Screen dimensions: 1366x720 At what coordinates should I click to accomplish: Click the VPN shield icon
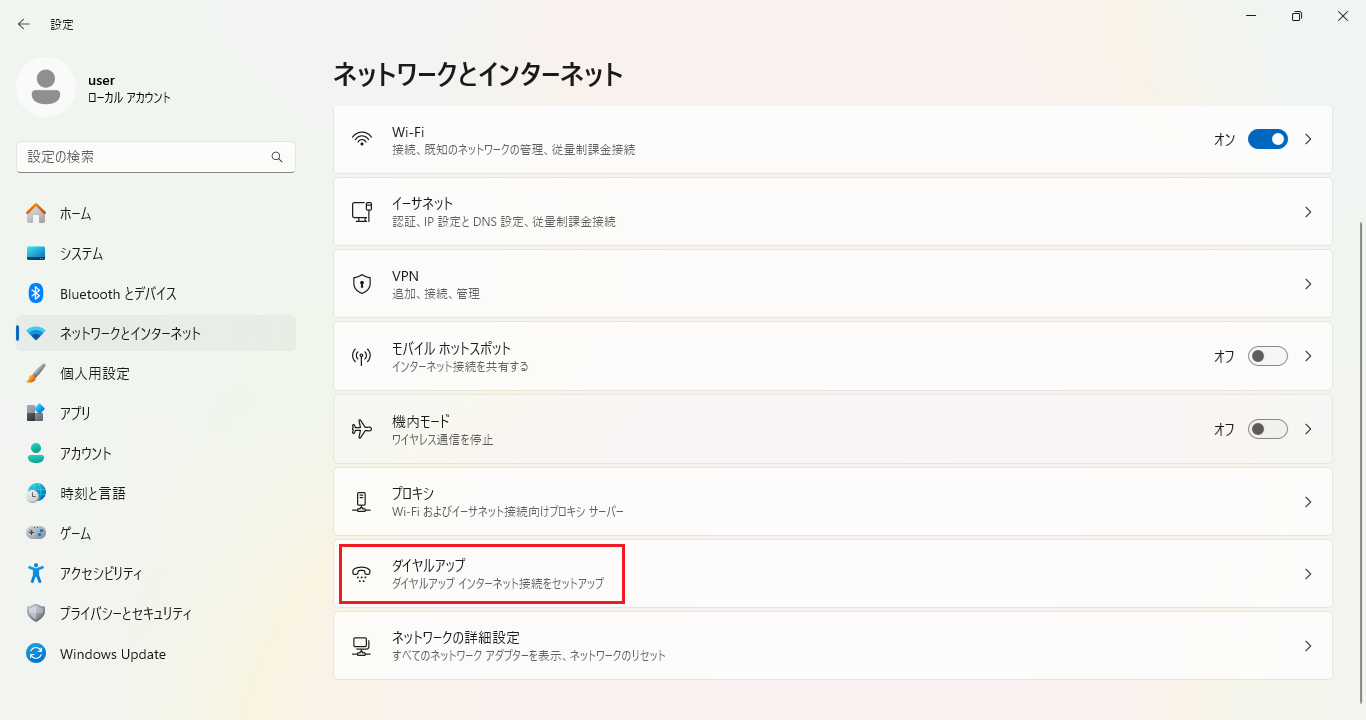[x=362, y=284]
